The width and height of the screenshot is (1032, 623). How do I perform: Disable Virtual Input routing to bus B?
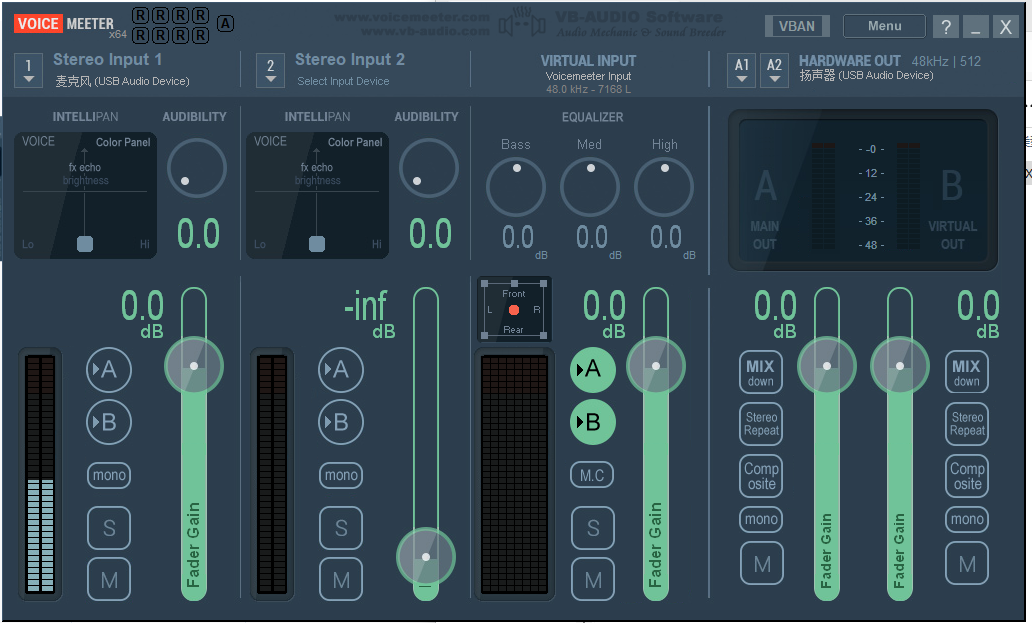tap(592, 422)
